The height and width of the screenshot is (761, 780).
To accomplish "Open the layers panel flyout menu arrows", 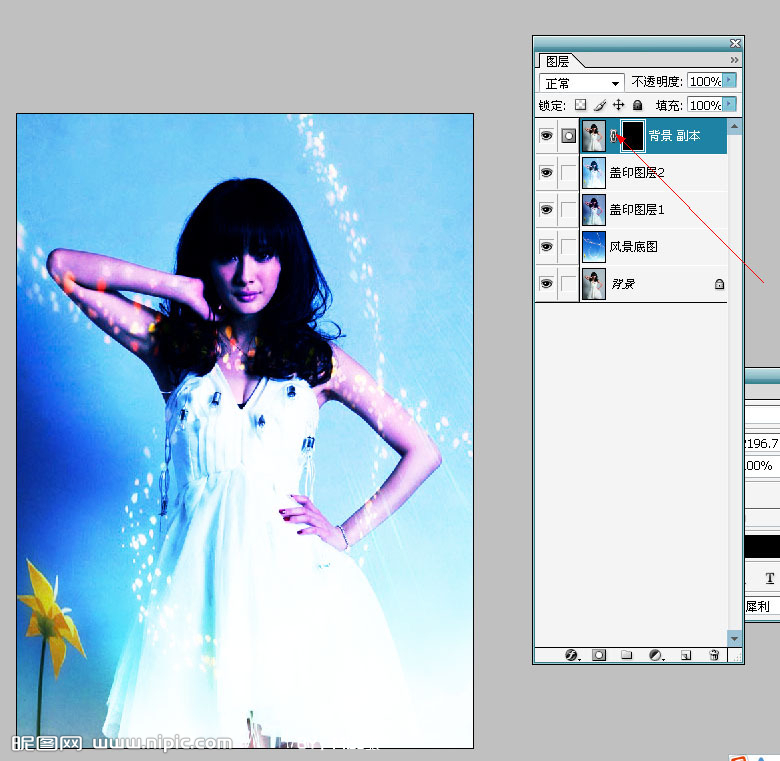I will pos(735,61).
